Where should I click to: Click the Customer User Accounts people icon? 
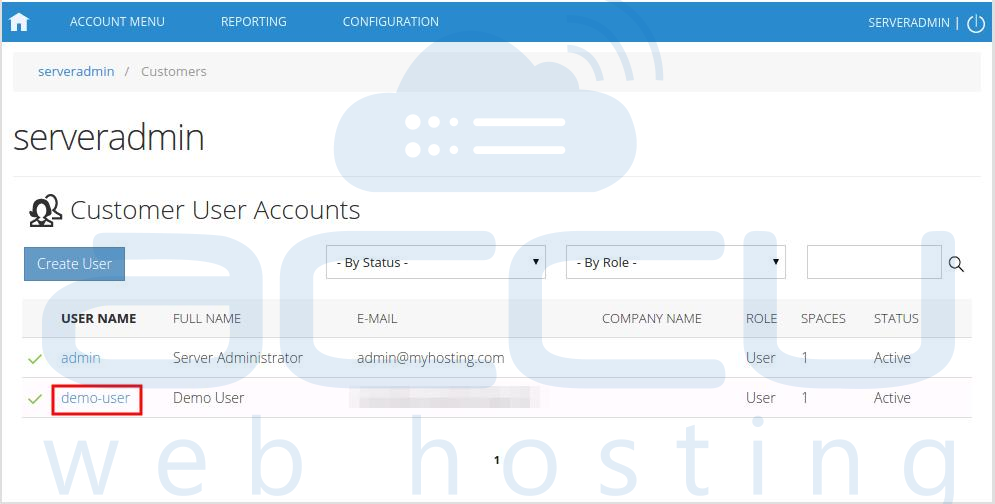coord(45,210)
